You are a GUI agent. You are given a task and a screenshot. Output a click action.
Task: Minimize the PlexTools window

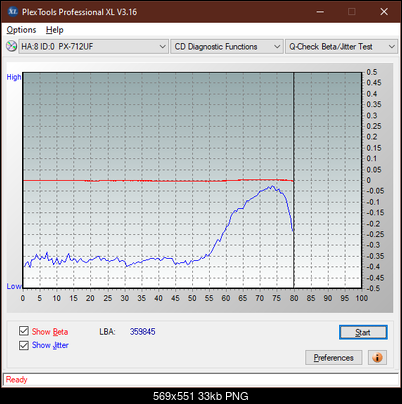pyautogui.click(x=320, y=12)
